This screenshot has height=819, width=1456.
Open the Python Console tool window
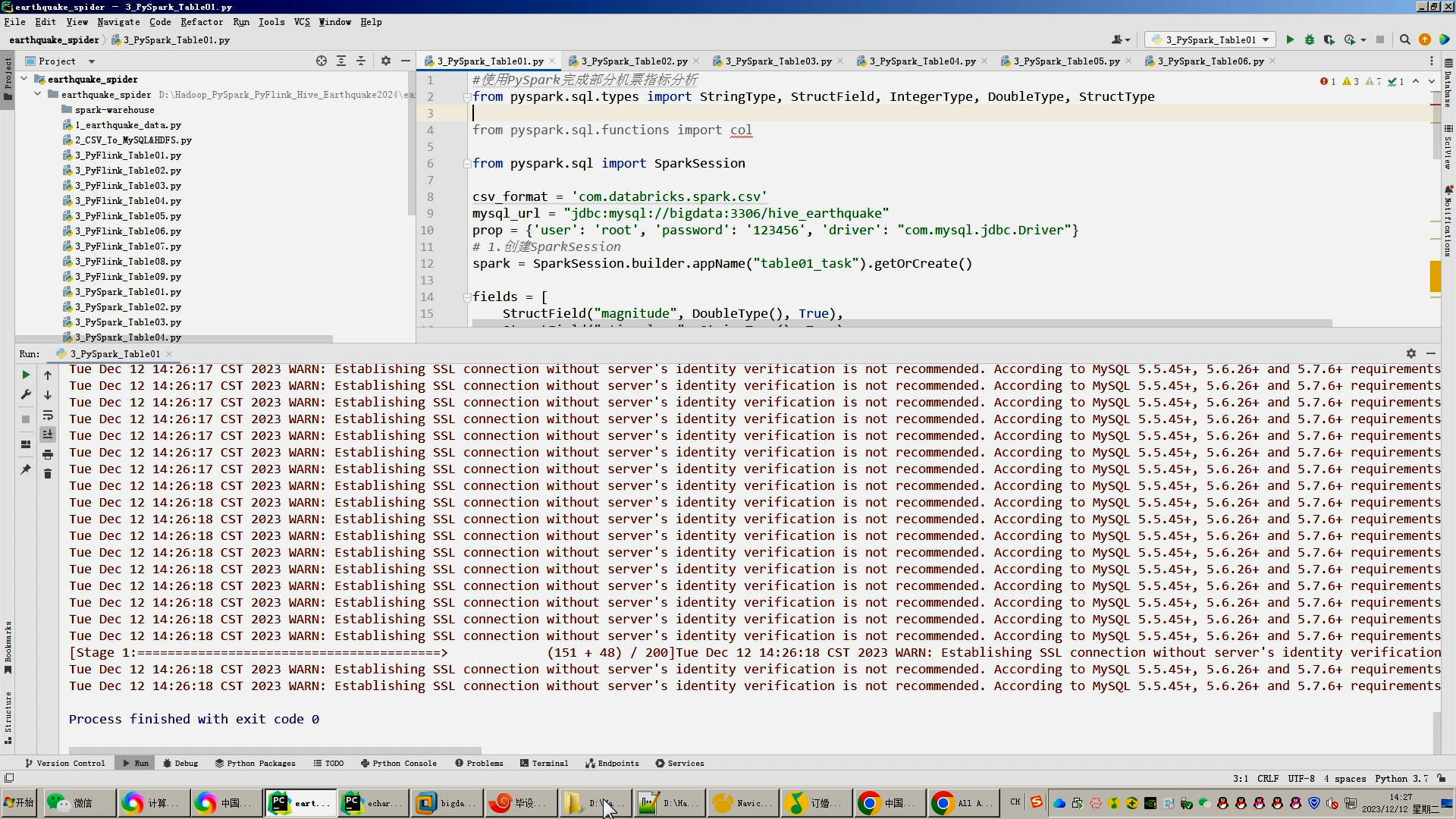pos(399,763)
